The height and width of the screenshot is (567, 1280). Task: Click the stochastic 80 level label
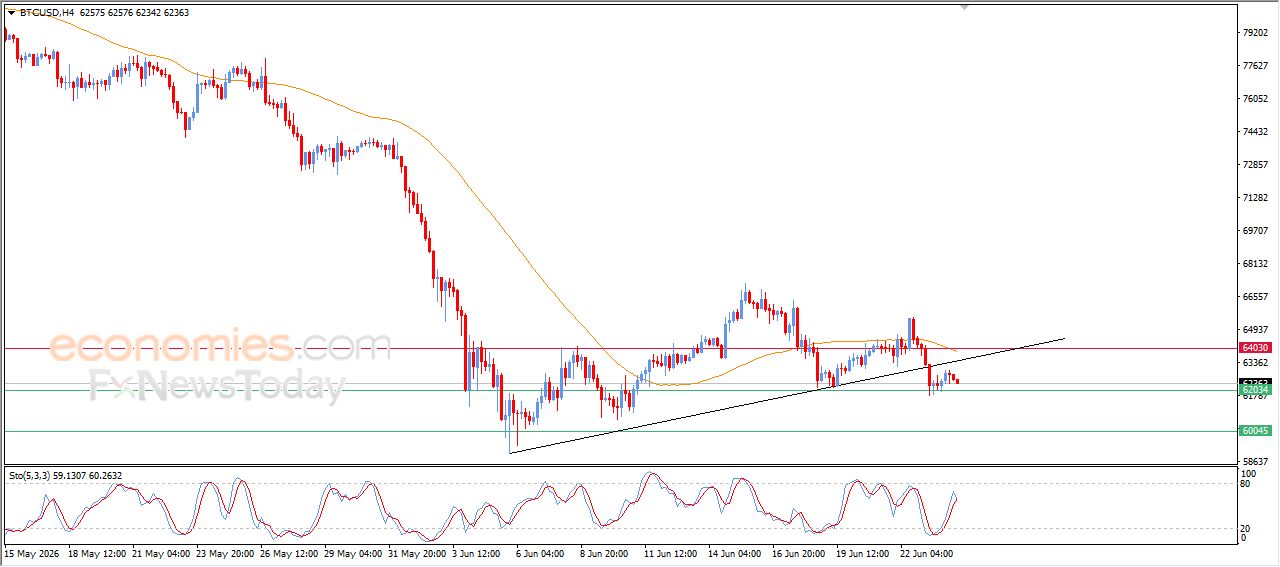click(1246, 484)
